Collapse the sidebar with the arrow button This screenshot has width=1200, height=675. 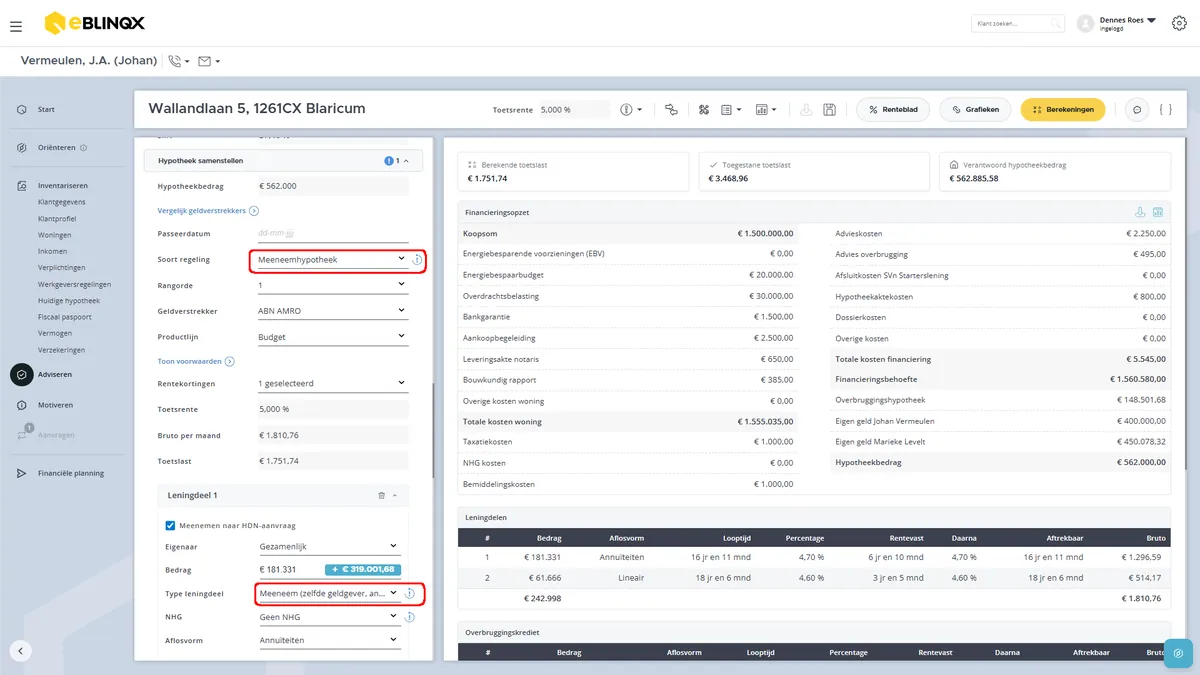pos(21,651)
